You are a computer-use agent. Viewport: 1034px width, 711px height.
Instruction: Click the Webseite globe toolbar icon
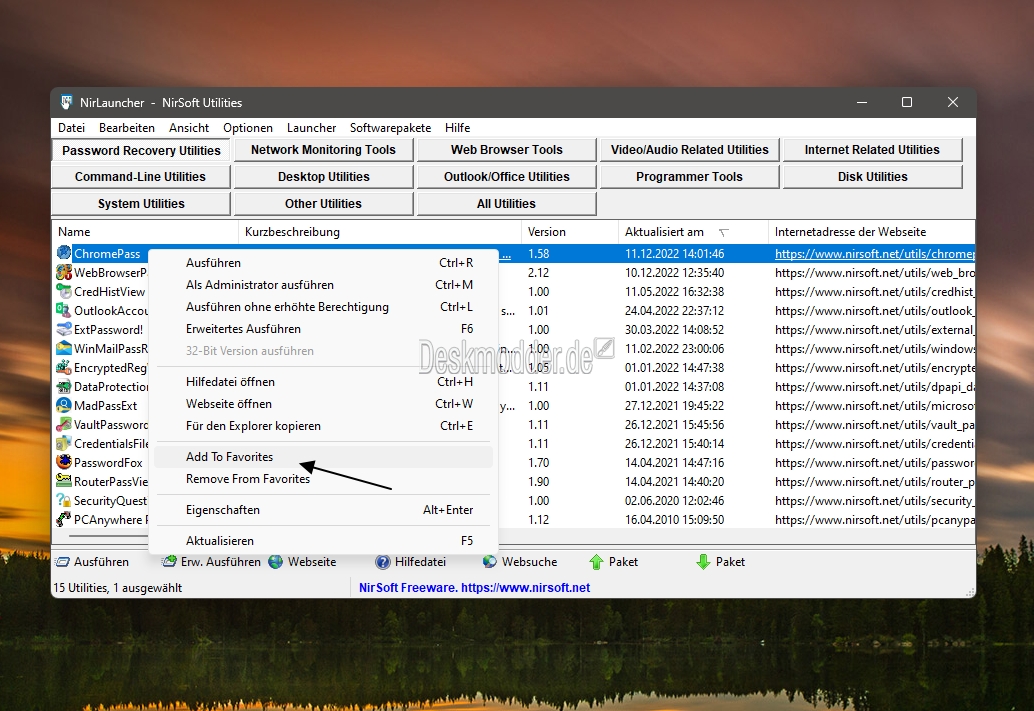[276, 562]
